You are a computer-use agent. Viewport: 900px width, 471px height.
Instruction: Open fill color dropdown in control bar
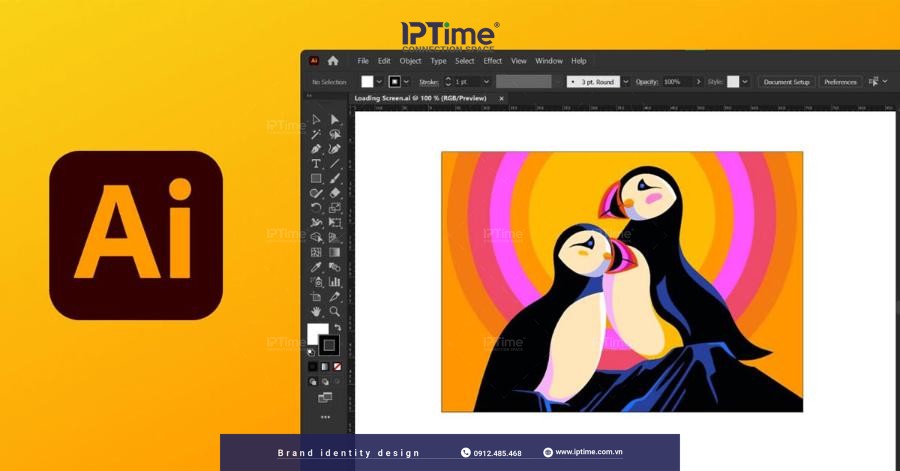point(379,82)
